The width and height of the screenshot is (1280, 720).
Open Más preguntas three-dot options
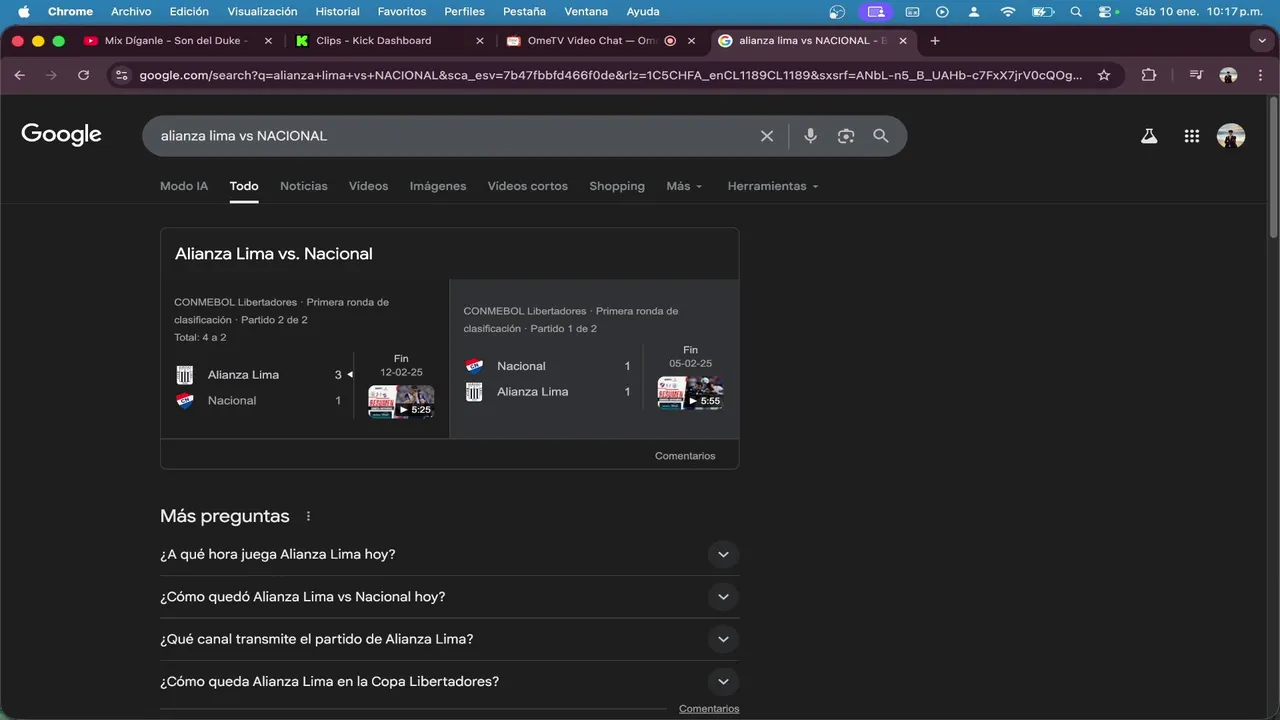pyautogui.click(x=308, y=517)
